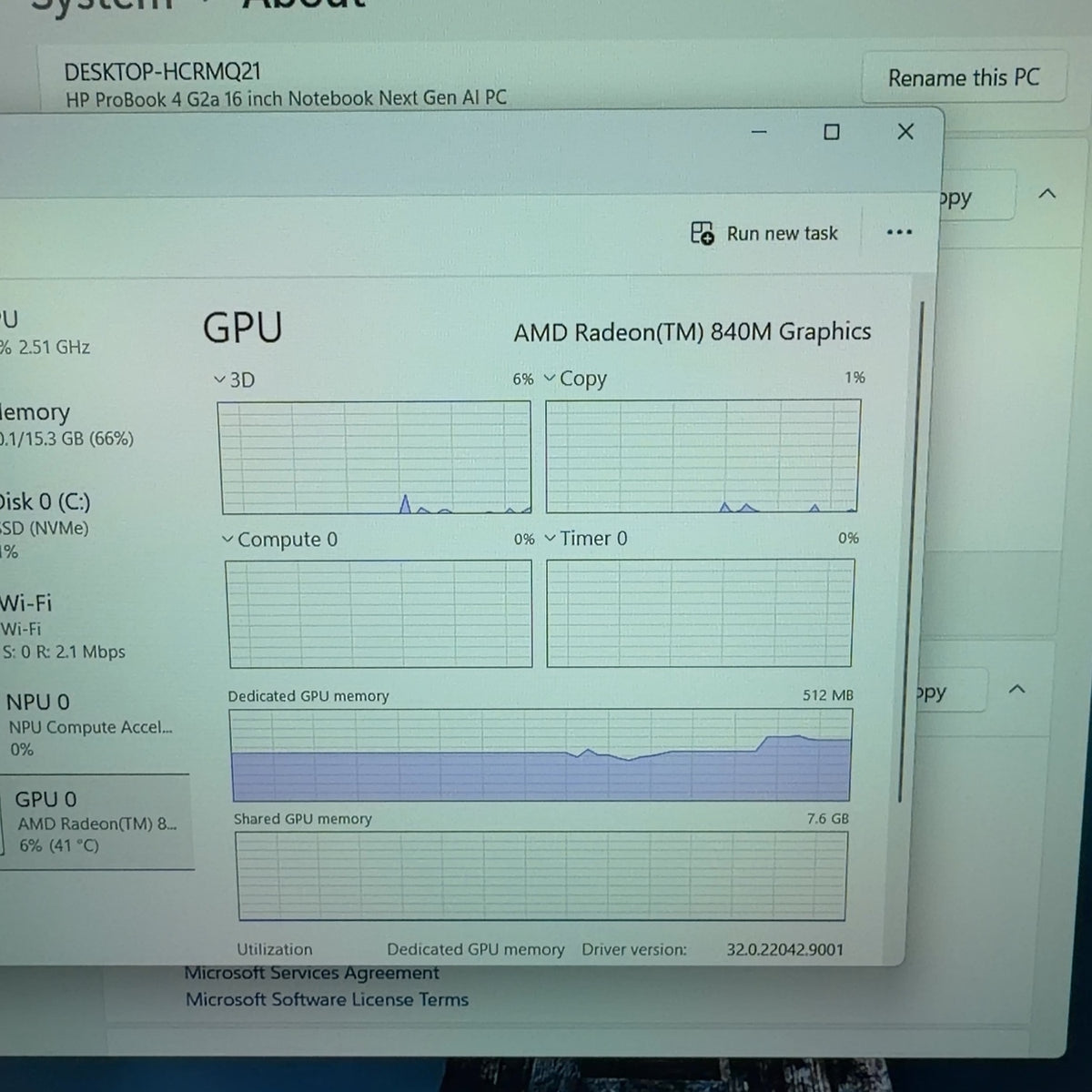Collapse the upper Settings section chevron

pyautogui.click(x=1047, y=194)
